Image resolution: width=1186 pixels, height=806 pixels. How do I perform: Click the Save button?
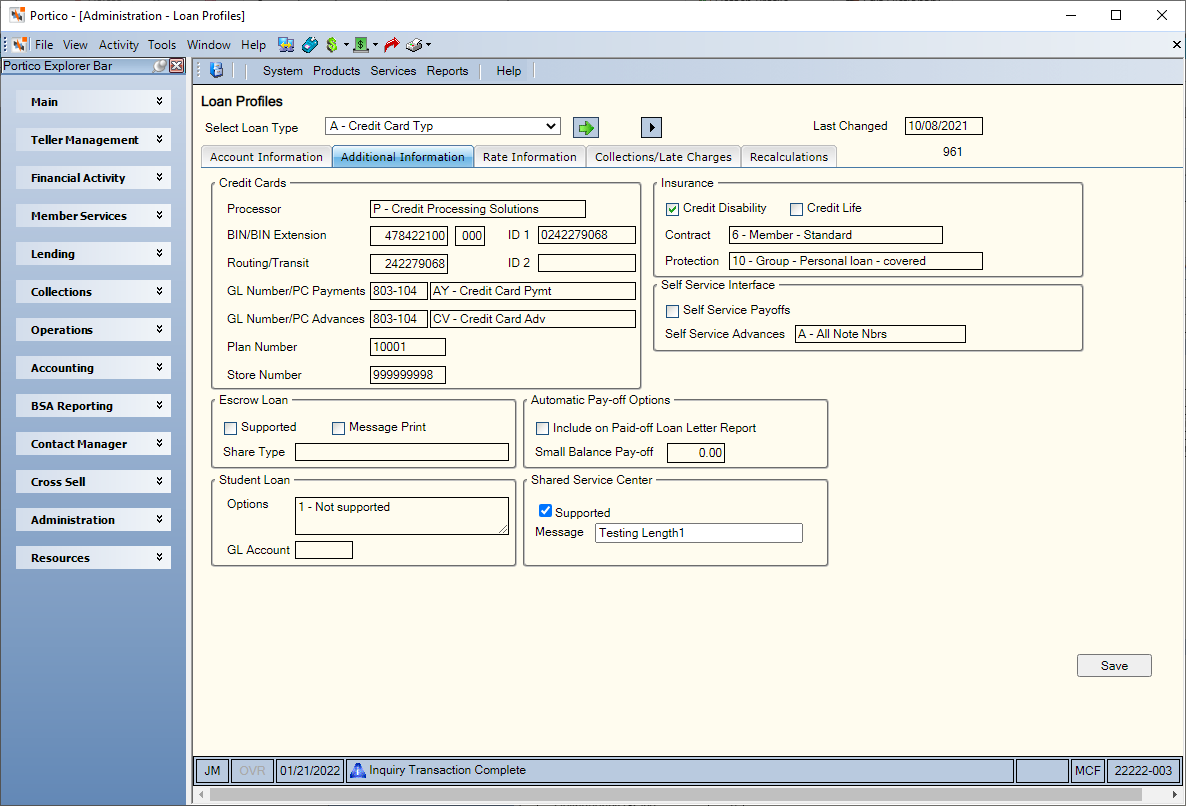(x=1113, y=665)
